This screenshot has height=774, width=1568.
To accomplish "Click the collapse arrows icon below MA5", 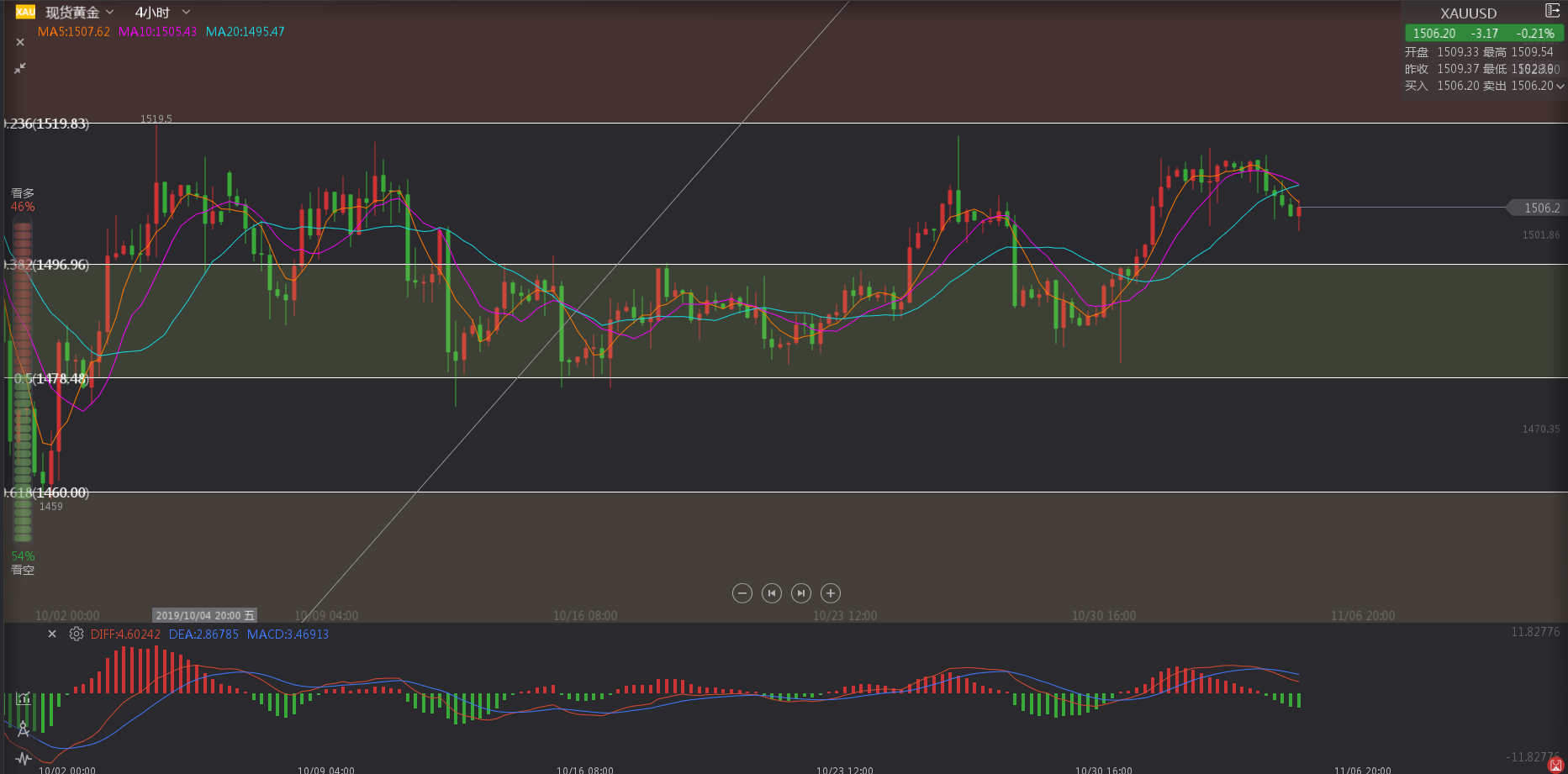I will pyautogui.click(x=20, y=68).
